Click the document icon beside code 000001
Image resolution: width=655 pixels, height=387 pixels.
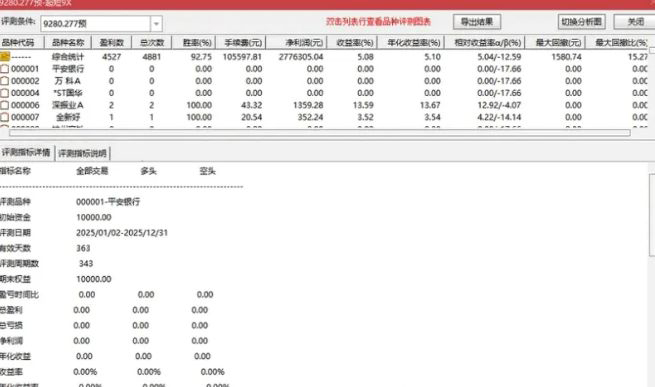[5, 69]
